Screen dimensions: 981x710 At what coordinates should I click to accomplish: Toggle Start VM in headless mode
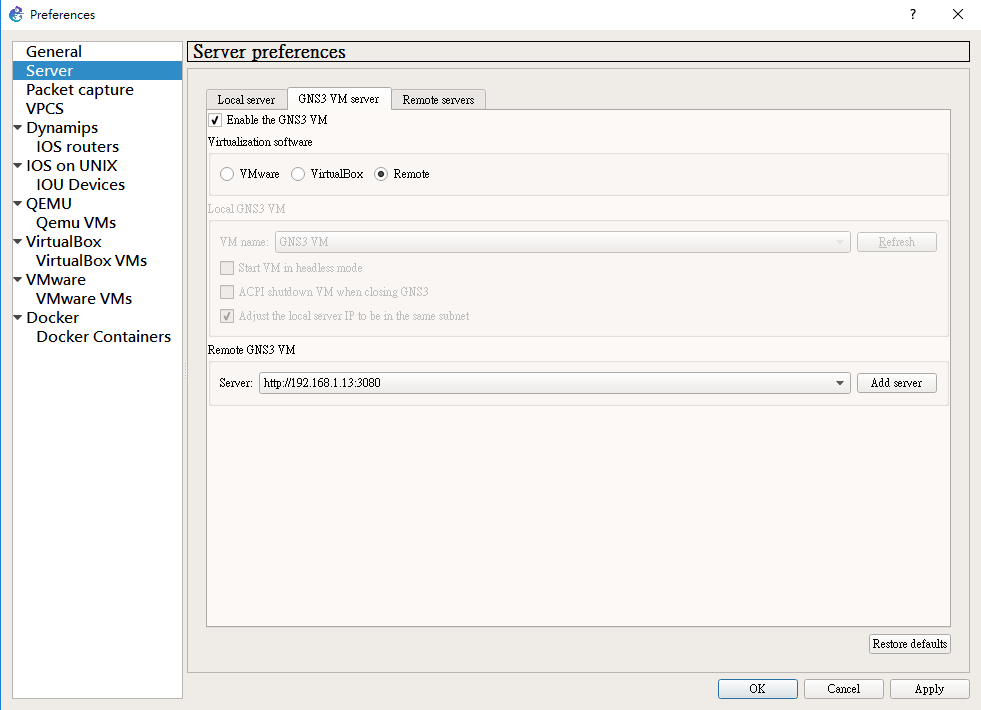[x=227, y=268]
